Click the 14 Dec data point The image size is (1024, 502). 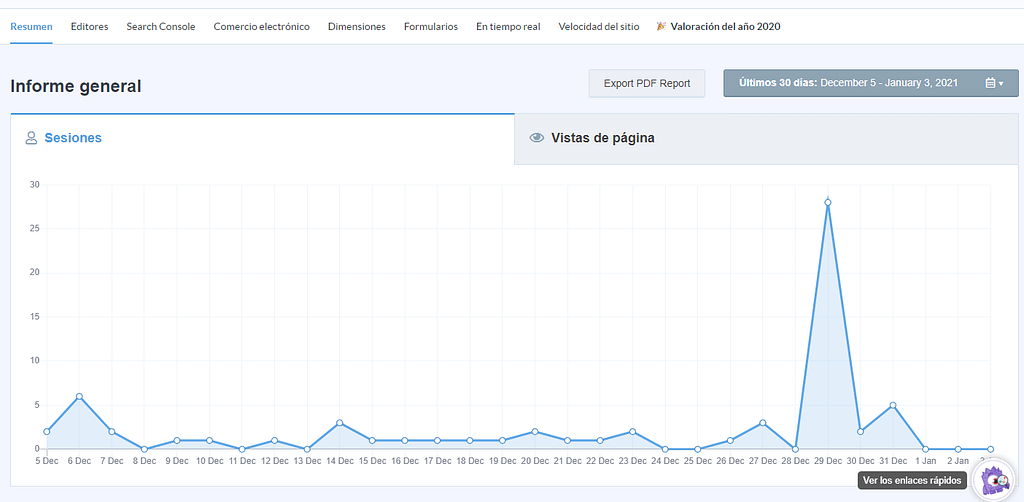pyautogui.click(x=340, y=423)
